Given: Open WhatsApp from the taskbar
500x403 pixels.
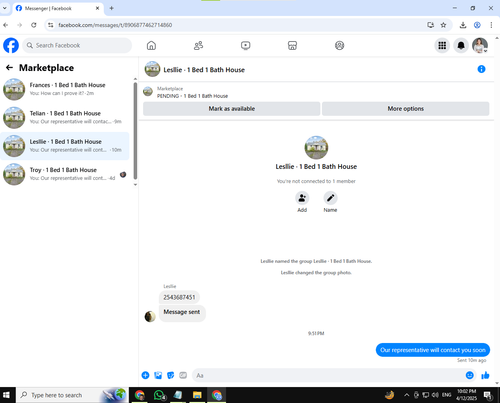Looking at the screenshot, I should 159,395.
